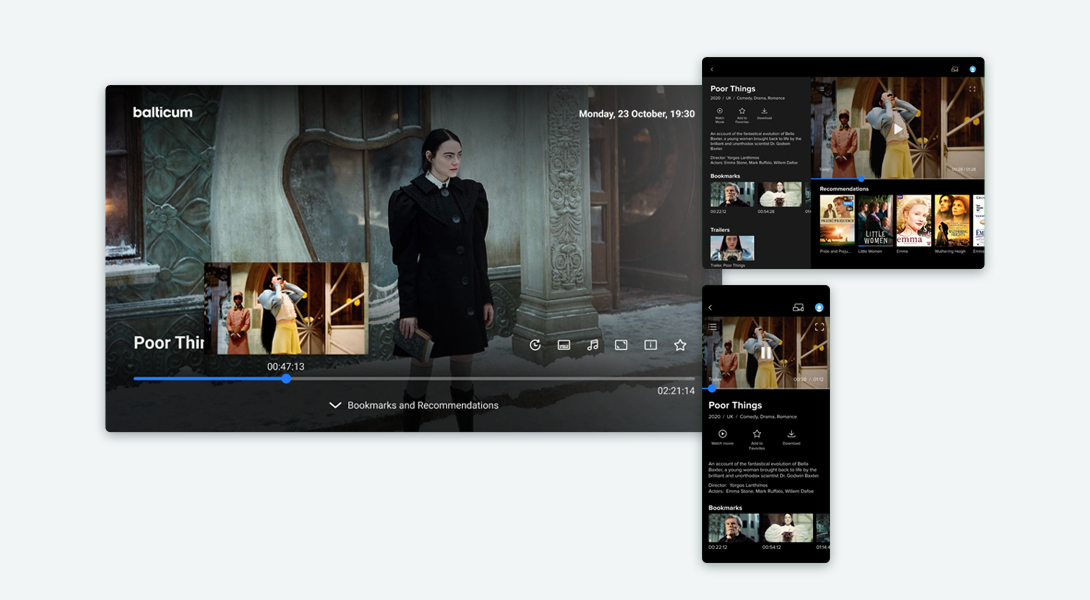Image resolution: width=1090 pixels, height=600 pixels.
Task: Go back in the tablet view
Action: pyautogui.click(x=712, y=70)
